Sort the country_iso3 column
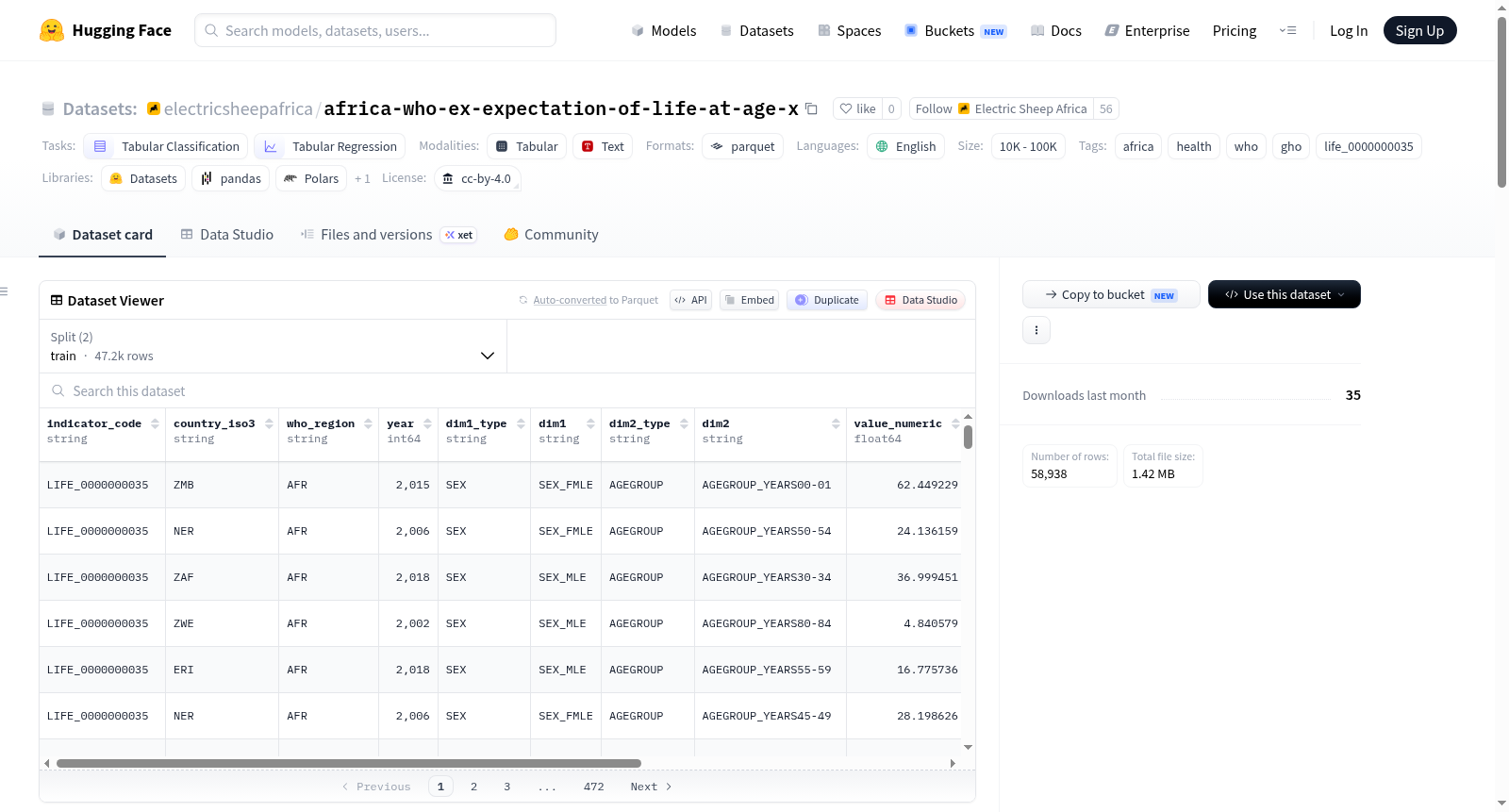The height and width of the screenshot is (812, 1509). 270,423
